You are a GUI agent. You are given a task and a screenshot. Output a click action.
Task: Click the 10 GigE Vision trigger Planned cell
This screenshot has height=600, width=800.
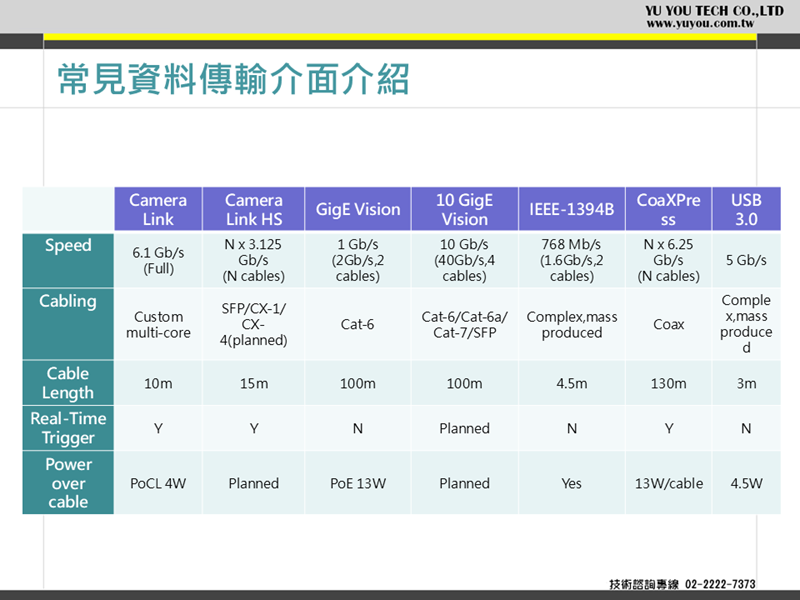[464, 428]
